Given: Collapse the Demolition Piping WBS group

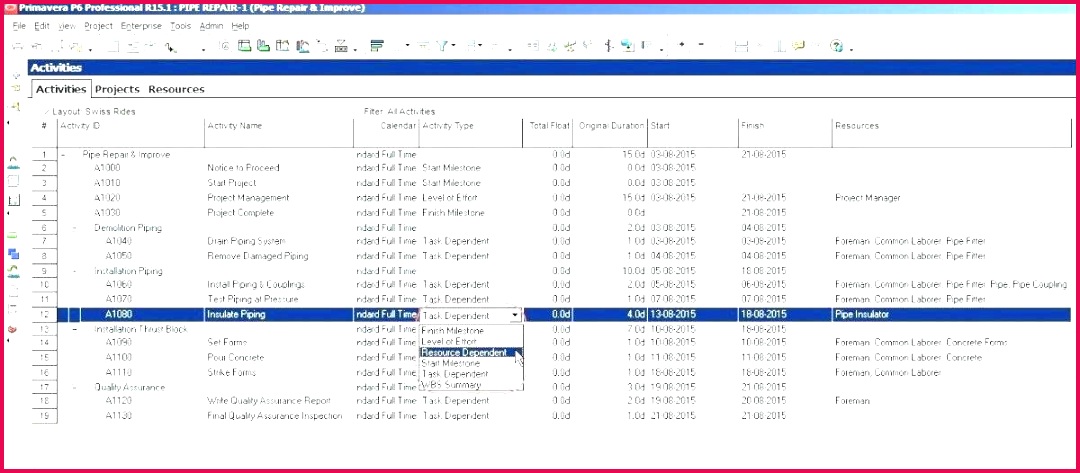Looking at the screenshot, I should click(x=75, y=228).
